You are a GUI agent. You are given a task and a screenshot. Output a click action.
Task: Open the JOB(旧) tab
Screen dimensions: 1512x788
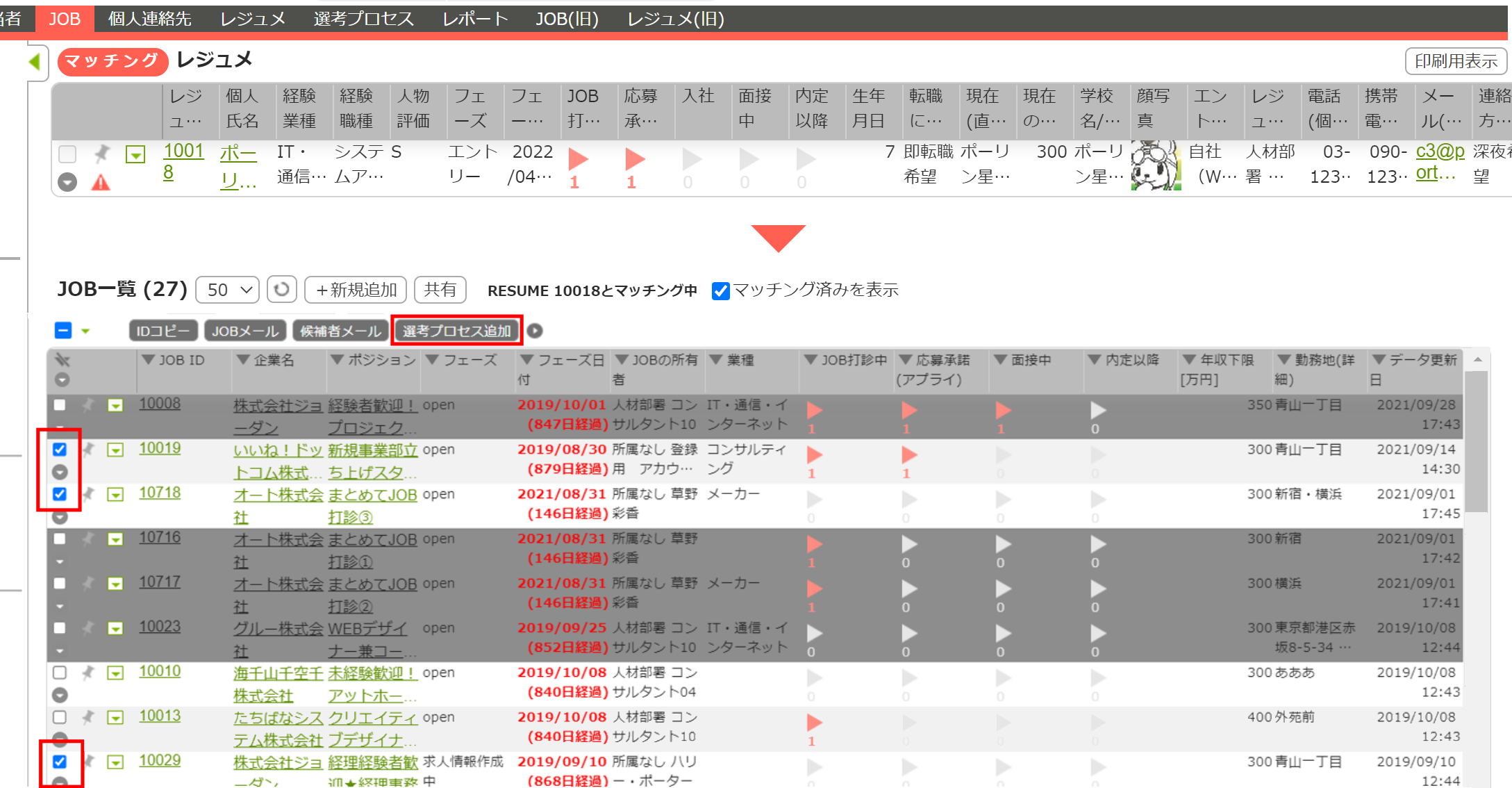pos(567,19)
